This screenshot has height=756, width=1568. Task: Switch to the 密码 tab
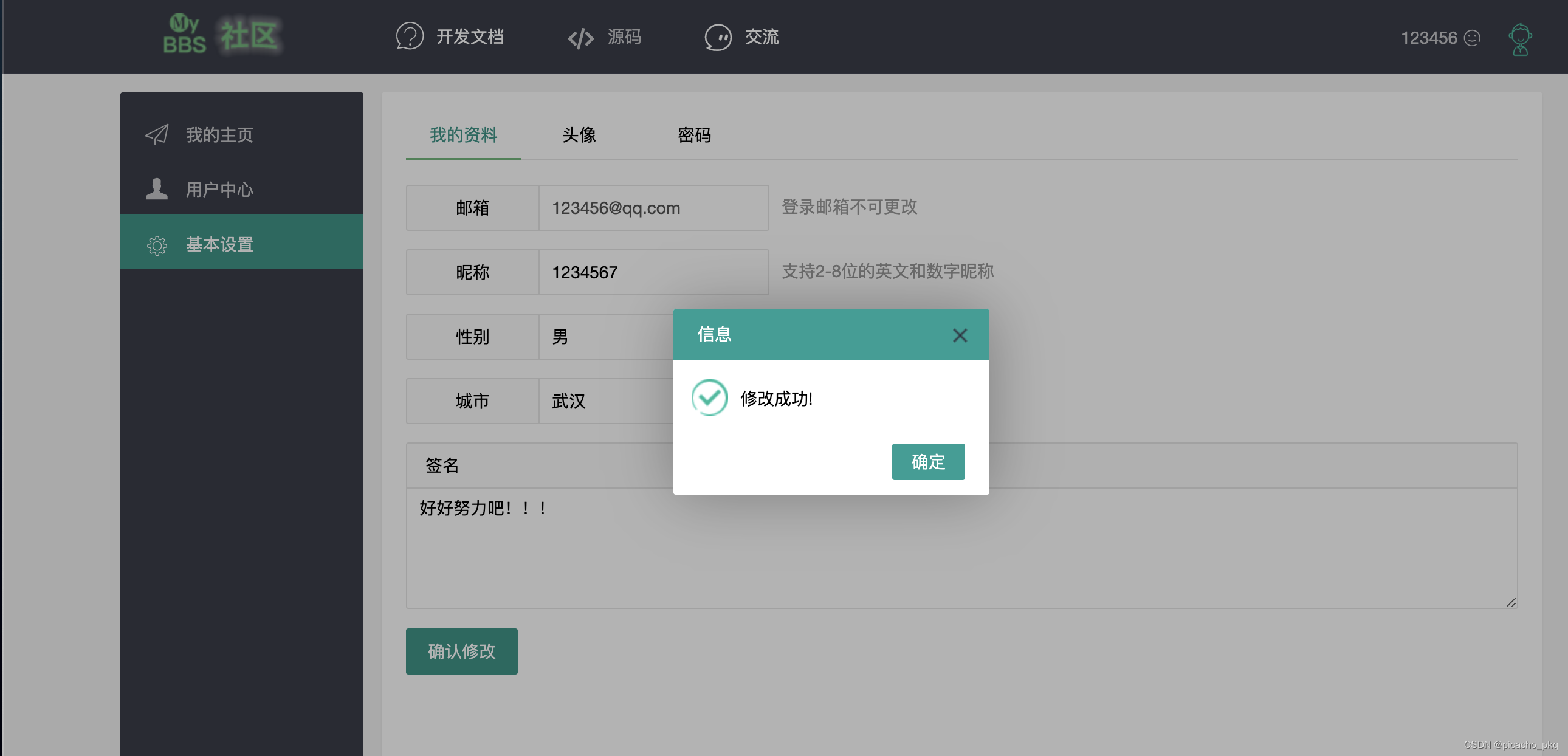click(x=694, y=135)
